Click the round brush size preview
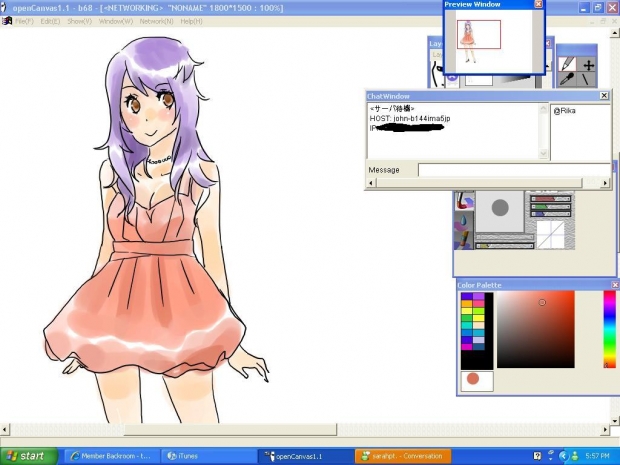The image size is (620, 465). 500,208
